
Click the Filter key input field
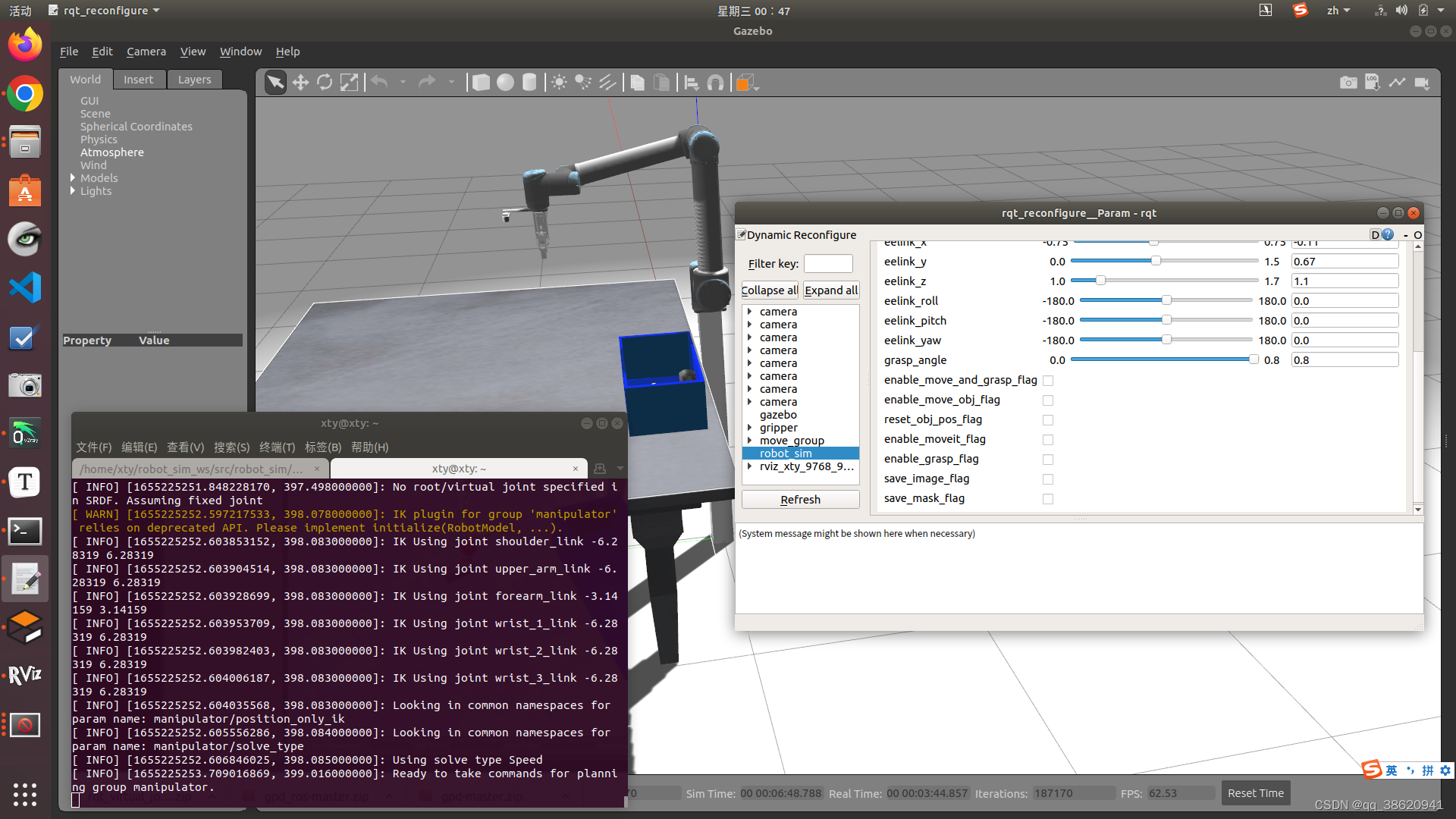click(x=828, y=262)
